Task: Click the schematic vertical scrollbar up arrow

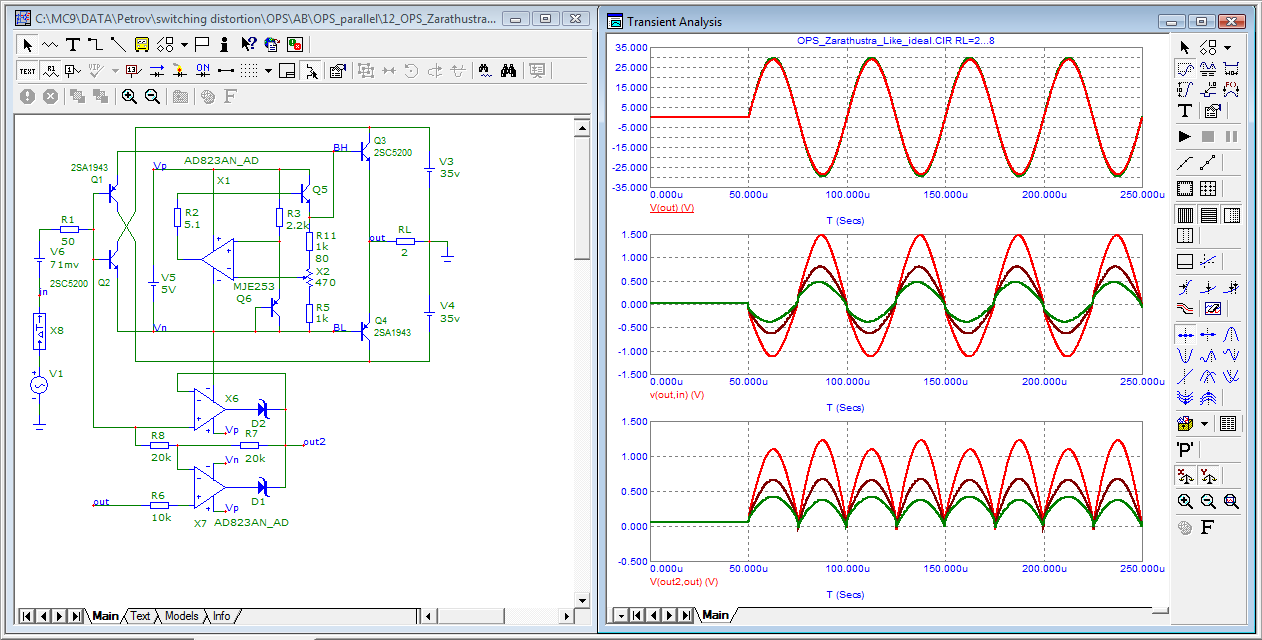Action: point(581,126)
